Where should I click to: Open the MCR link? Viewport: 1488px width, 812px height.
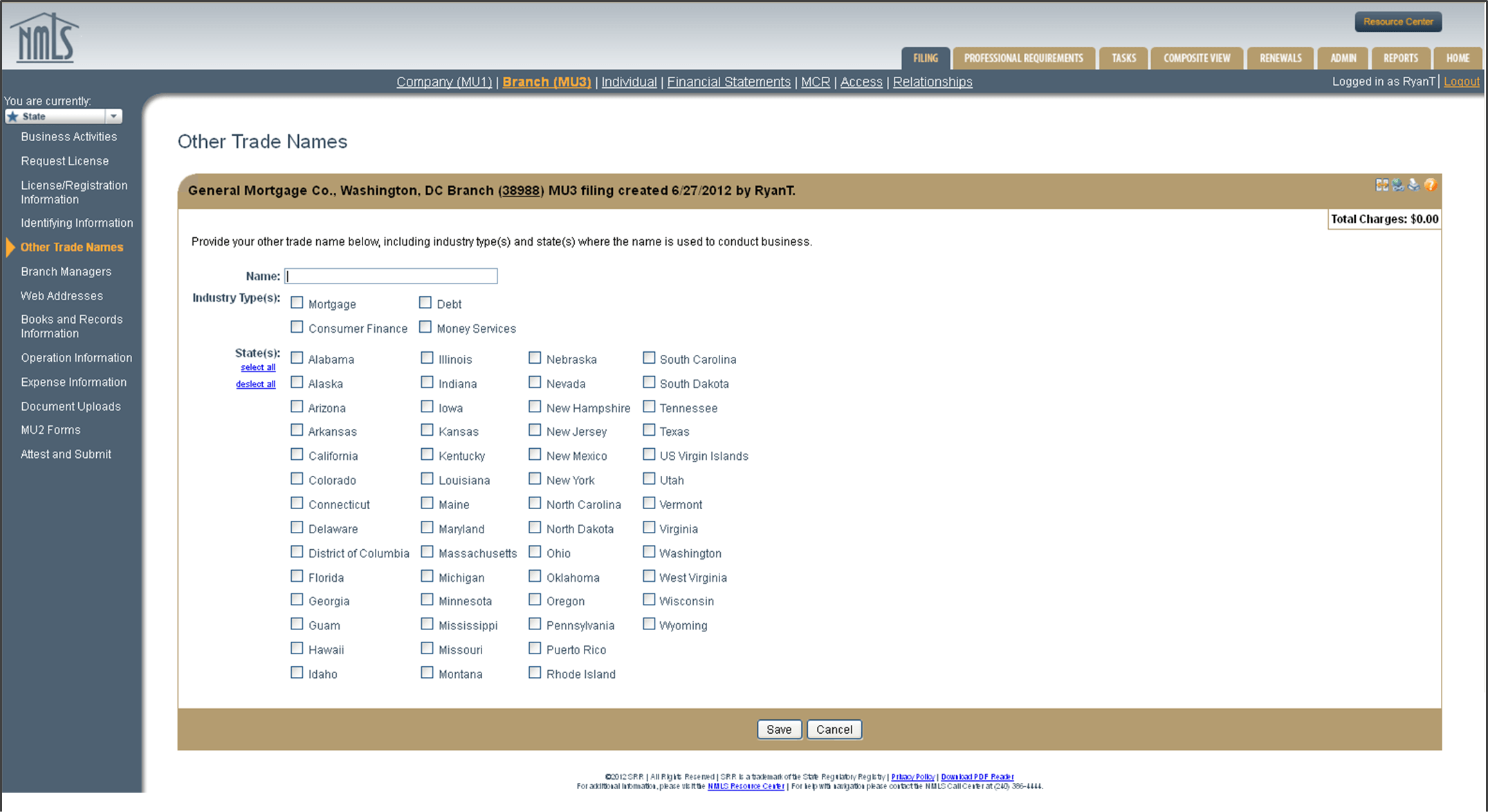click(815, 82)
